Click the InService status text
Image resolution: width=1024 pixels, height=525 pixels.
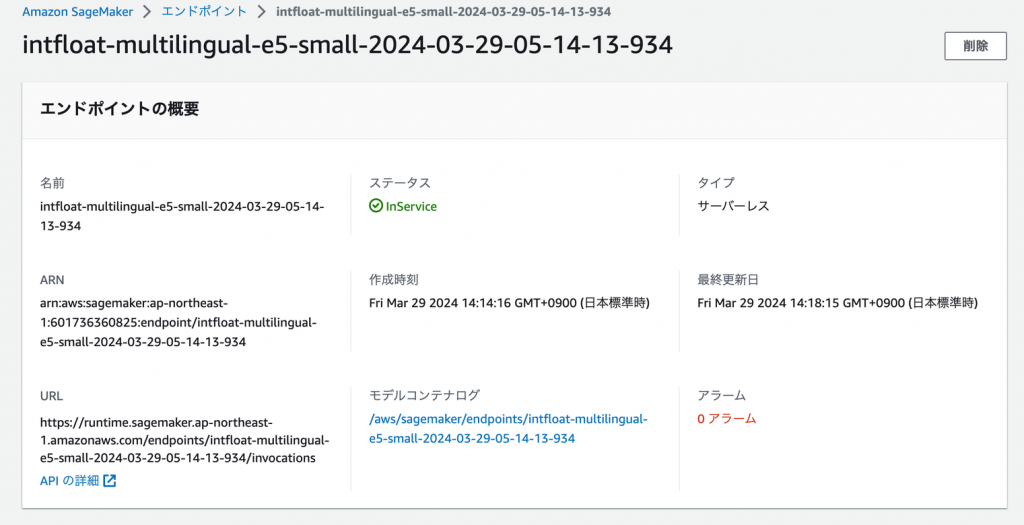pos(411,206)
